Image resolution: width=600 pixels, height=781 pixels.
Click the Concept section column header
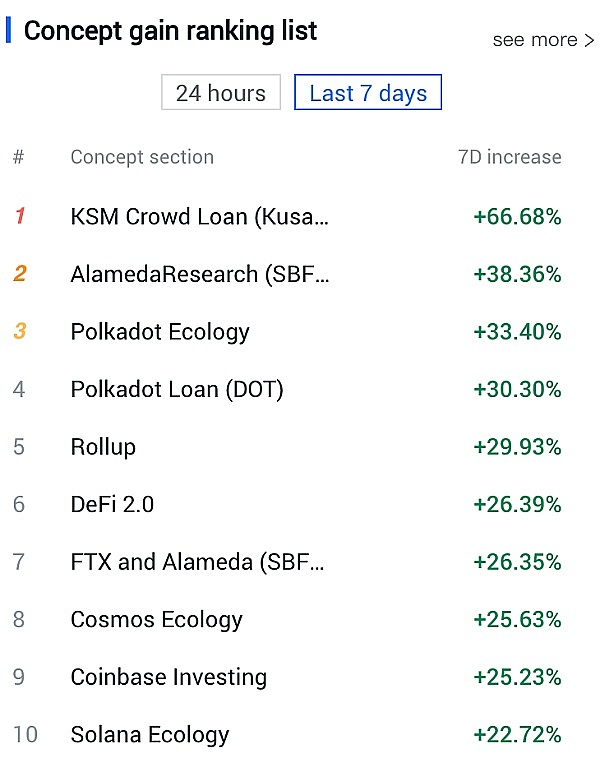tap(142, 157)
